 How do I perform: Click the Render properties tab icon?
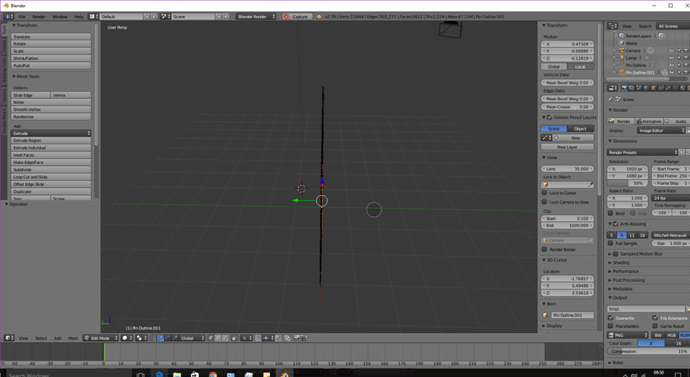pyautogui.click(x=624, y=88)
